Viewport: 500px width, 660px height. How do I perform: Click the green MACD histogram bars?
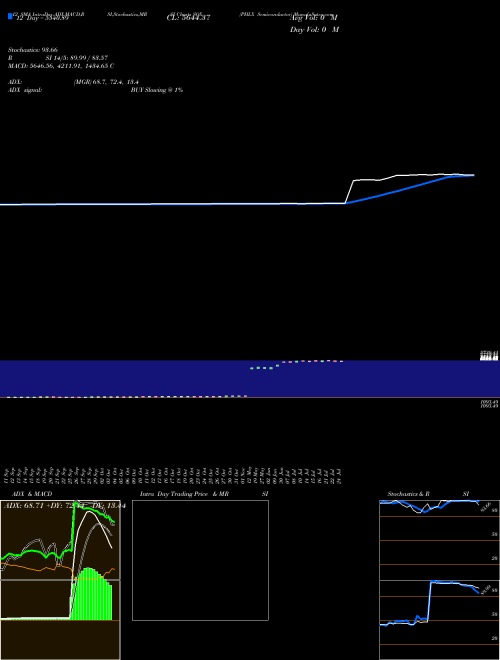click(x=91, y=594)
